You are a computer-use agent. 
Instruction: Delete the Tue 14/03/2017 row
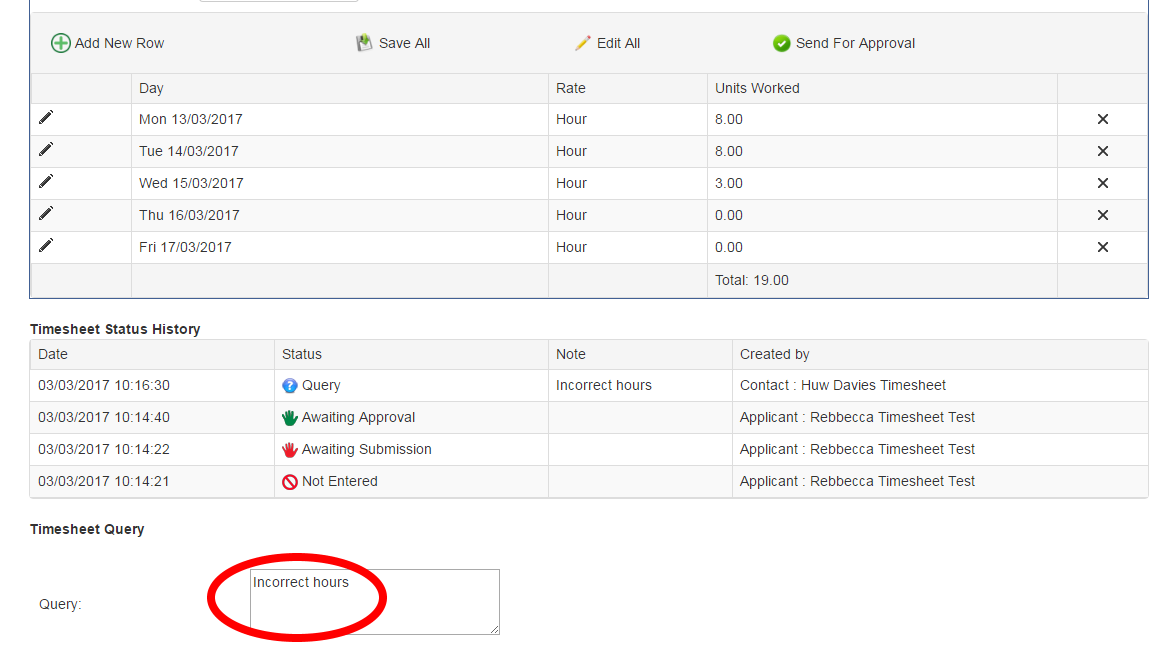[x=1103, y=151]
